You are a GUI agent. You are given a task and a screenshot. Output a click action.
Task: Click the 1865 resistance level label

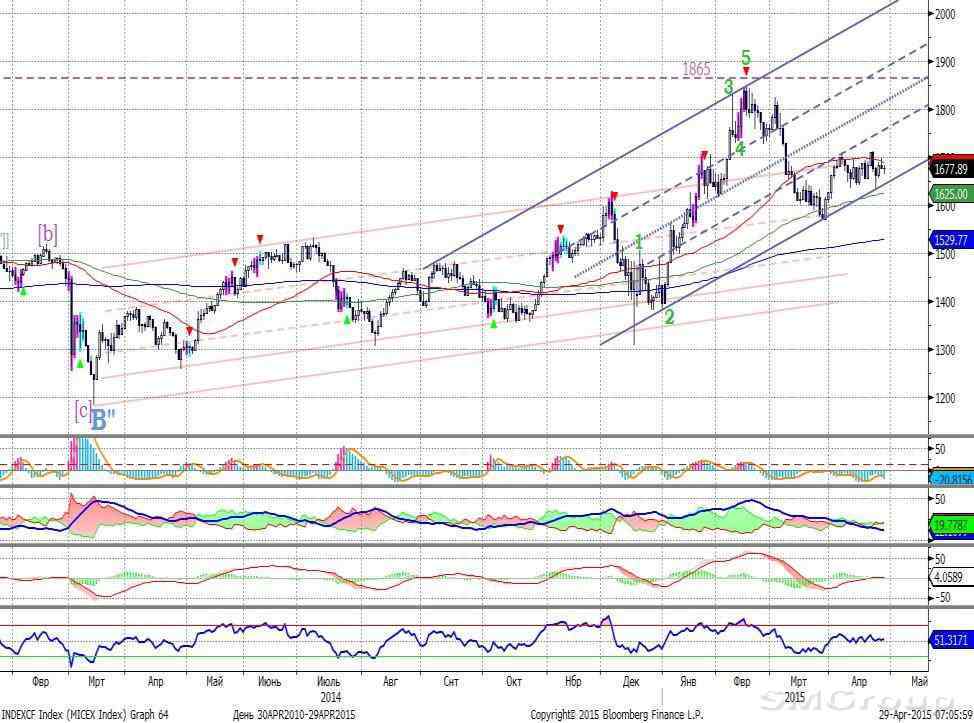696,69
